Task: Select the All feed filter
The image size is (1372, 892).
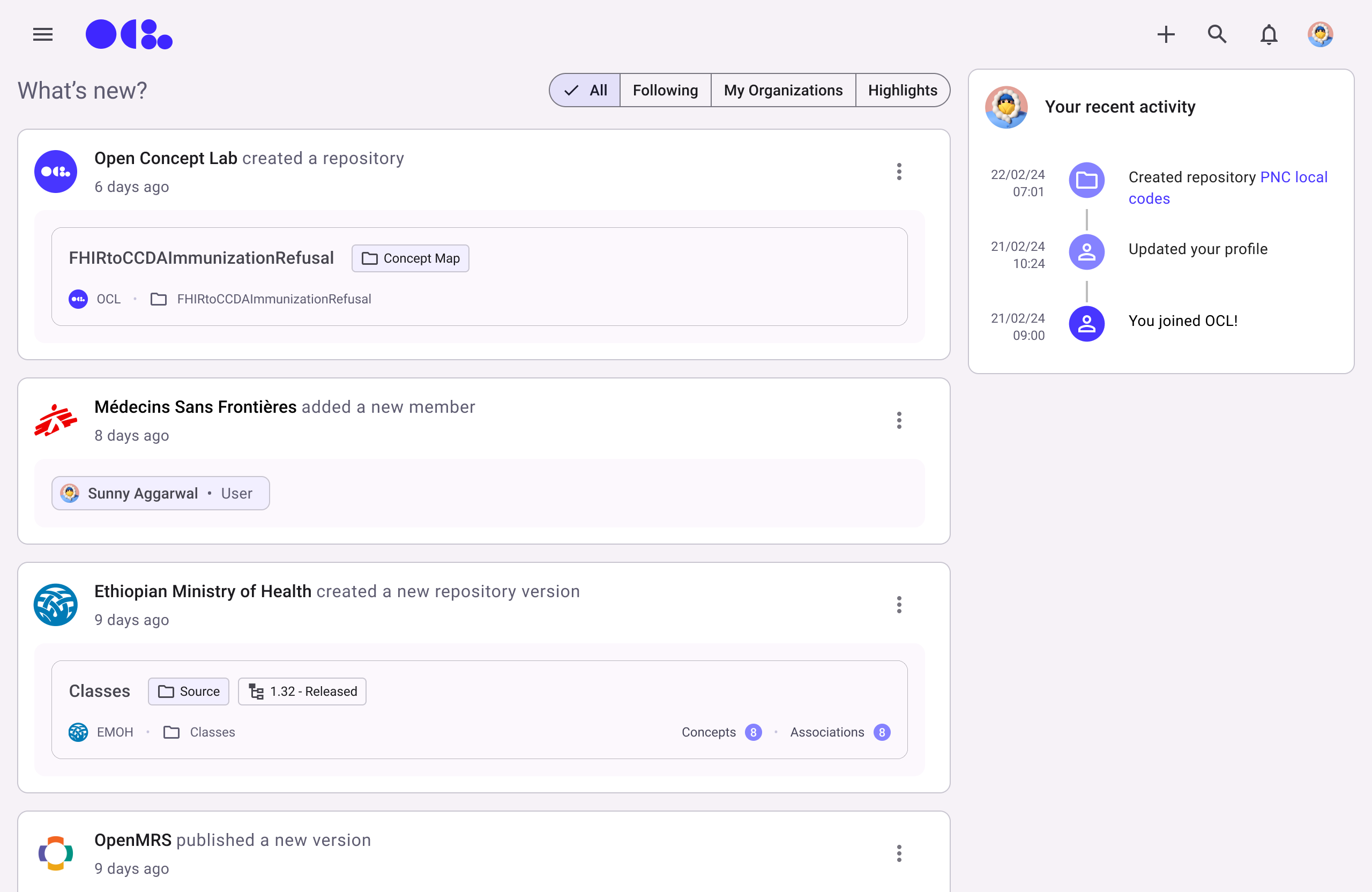Action: 586,91
